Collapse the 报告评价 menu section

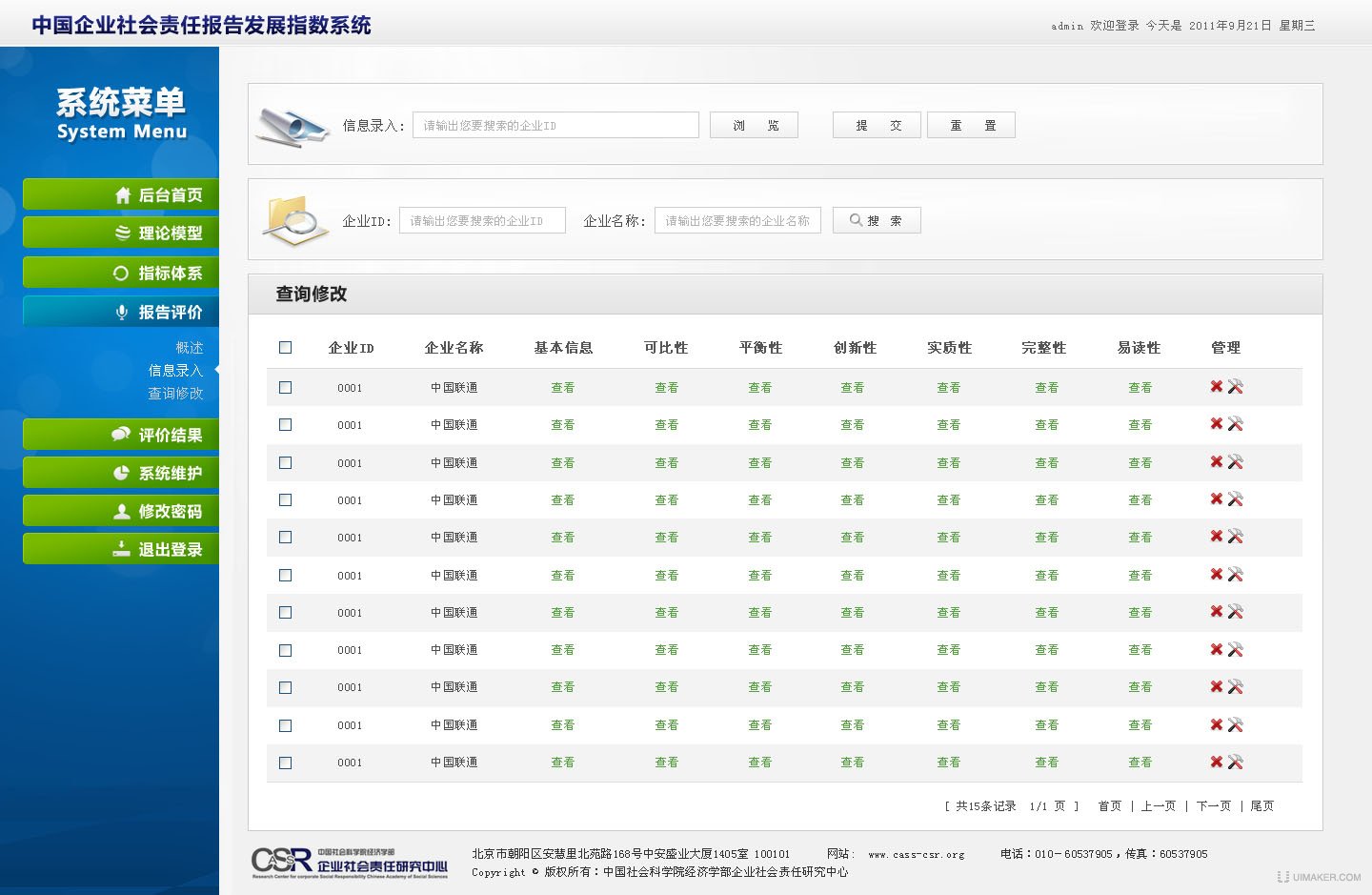(121, 312)
